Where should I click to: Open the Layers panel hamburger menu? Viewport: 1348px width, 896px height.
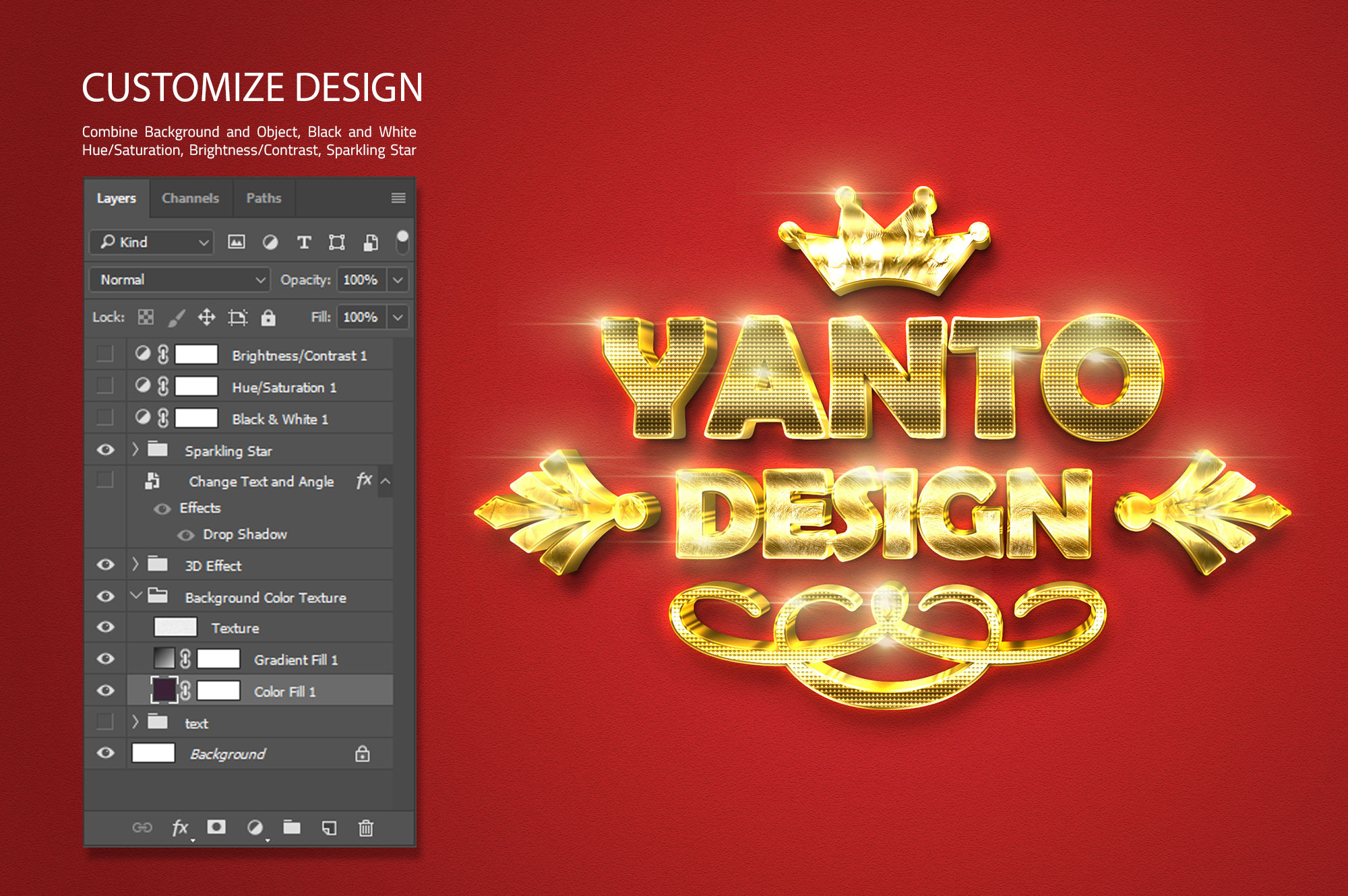398,198
